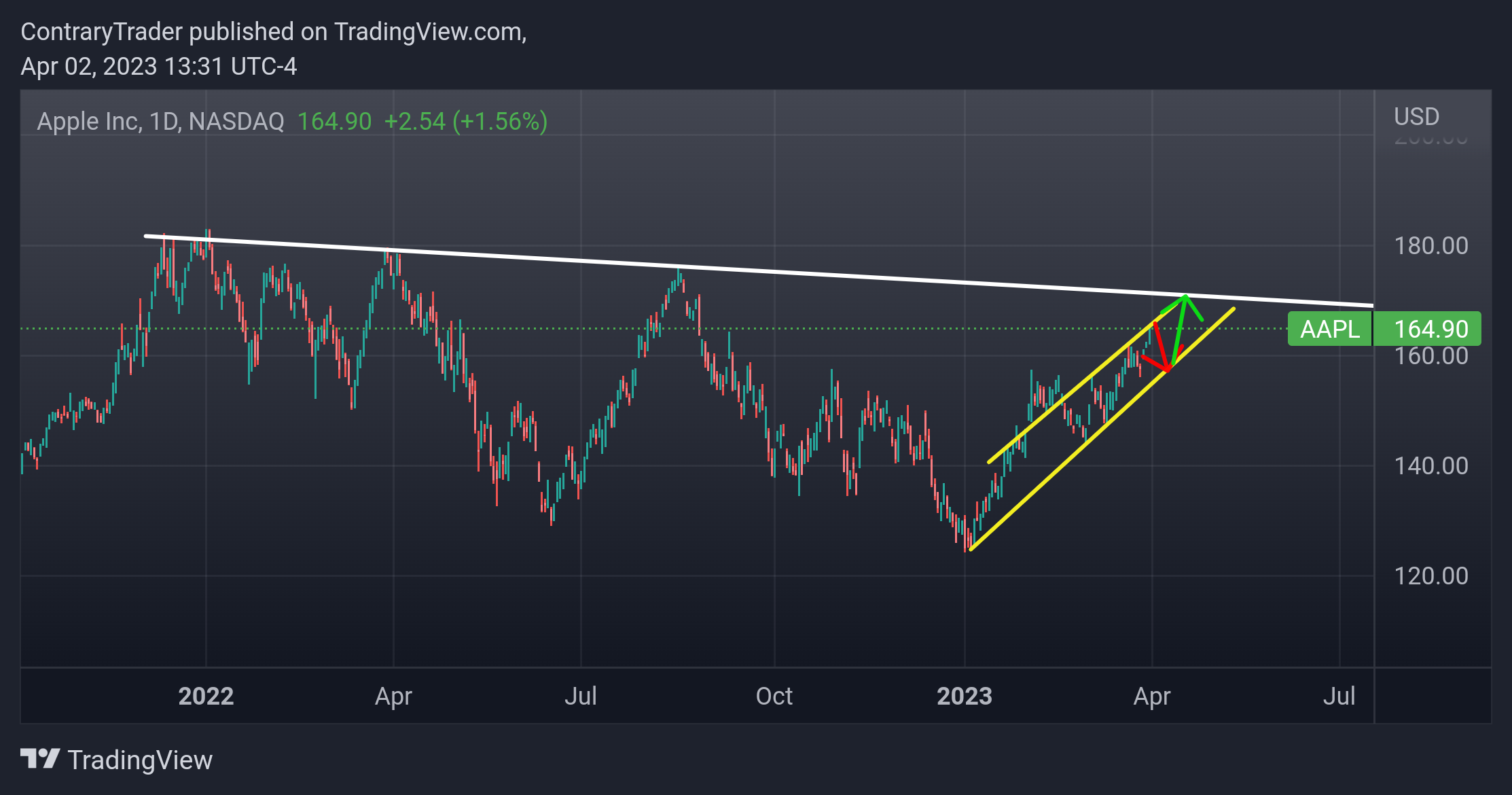
Task: Click the Oct label on time axis
Action: click(774, 696)
